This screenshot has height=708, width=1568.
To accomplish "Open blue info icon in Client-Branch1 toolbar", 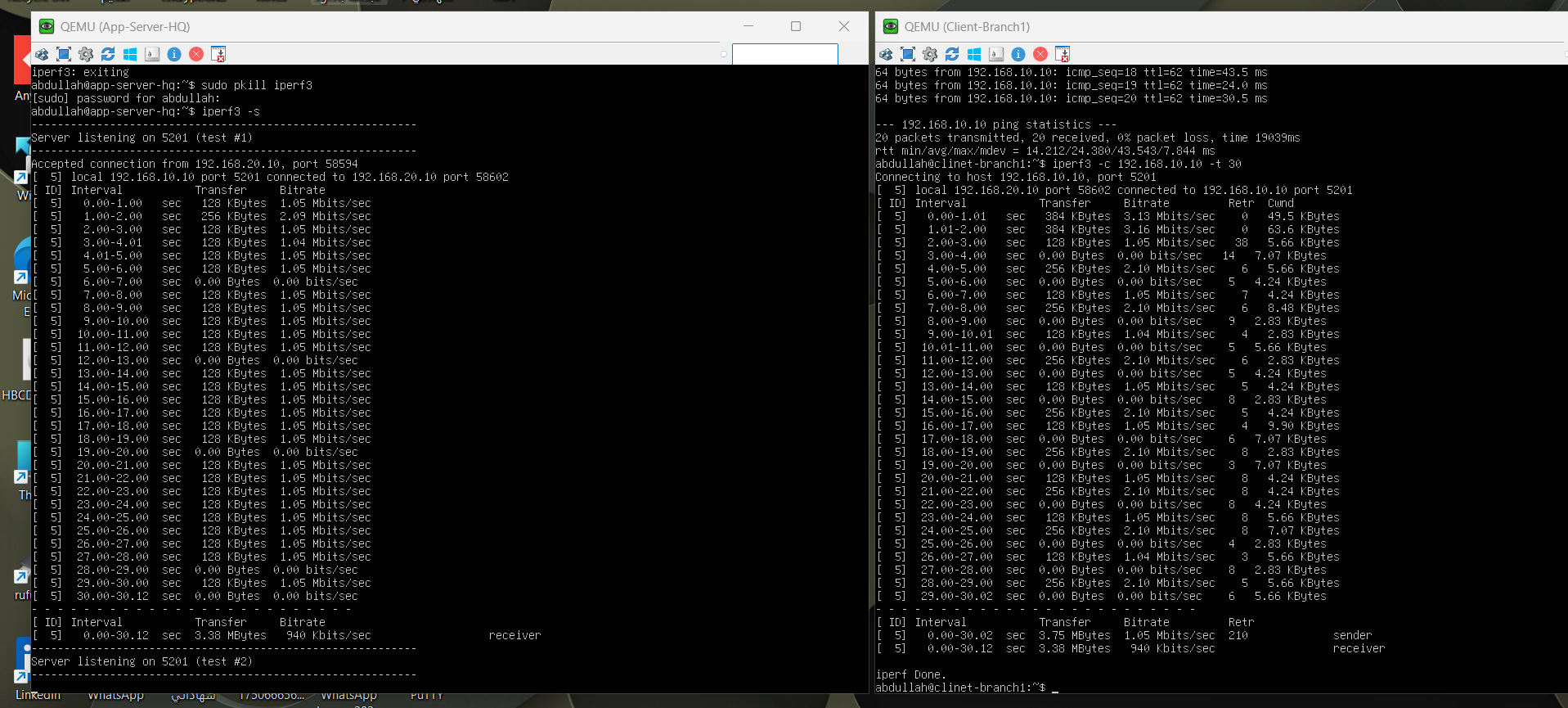I will [1018, 54].
